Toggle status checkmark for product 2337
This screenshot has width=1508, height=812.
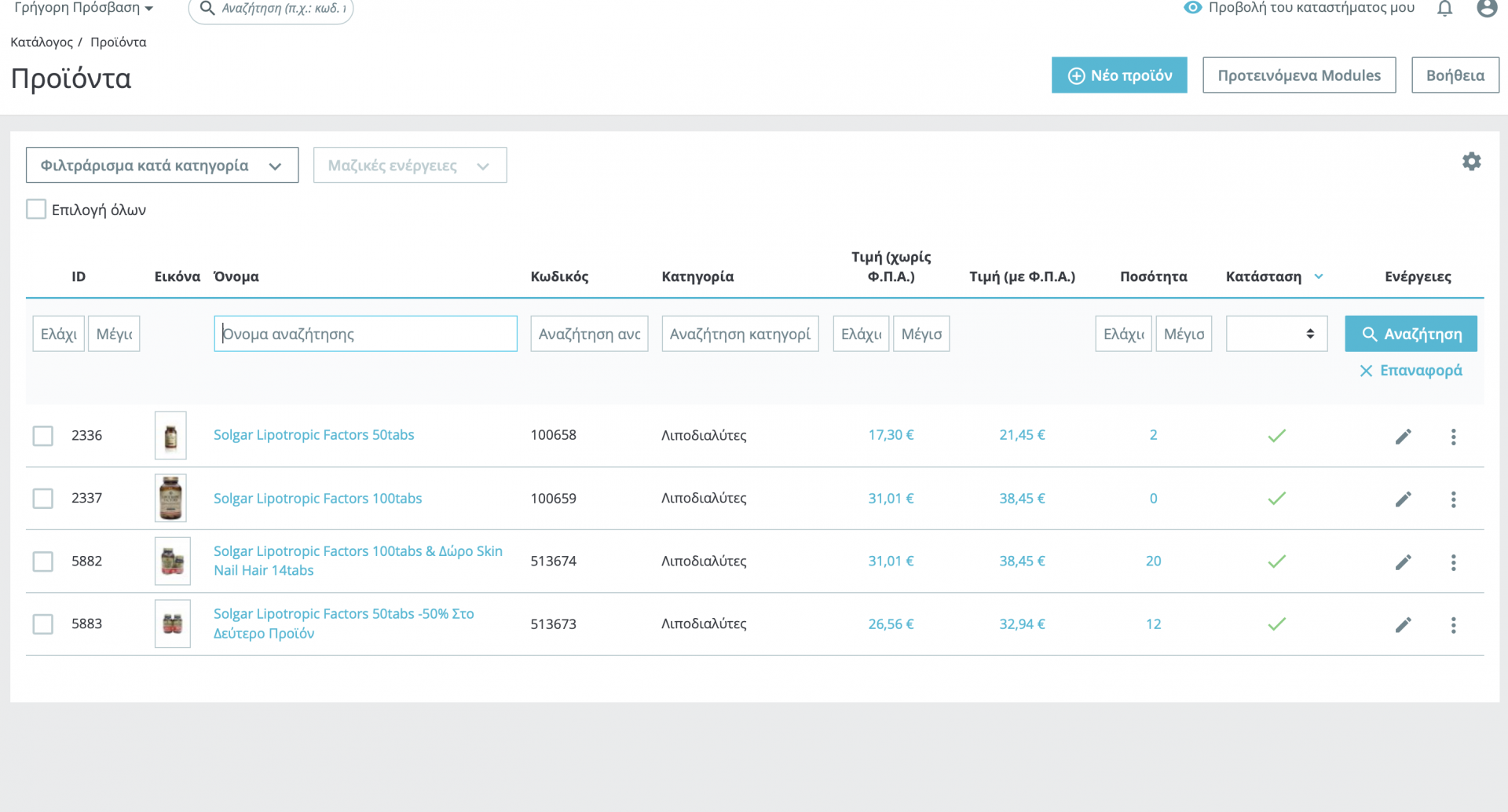tap(1276, 499)
